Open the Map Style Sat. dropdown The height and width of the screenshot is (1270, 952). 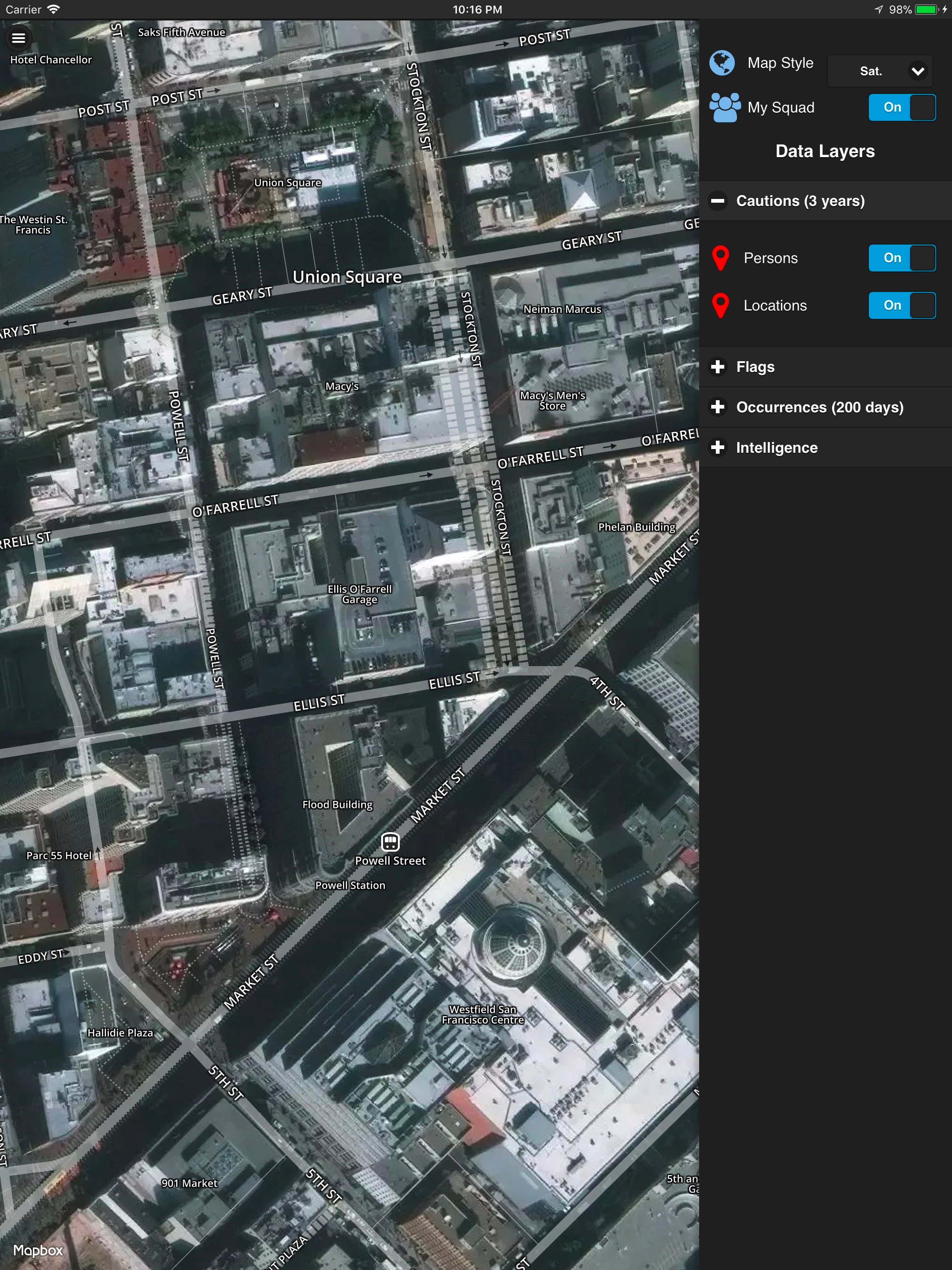click(879, 71)
